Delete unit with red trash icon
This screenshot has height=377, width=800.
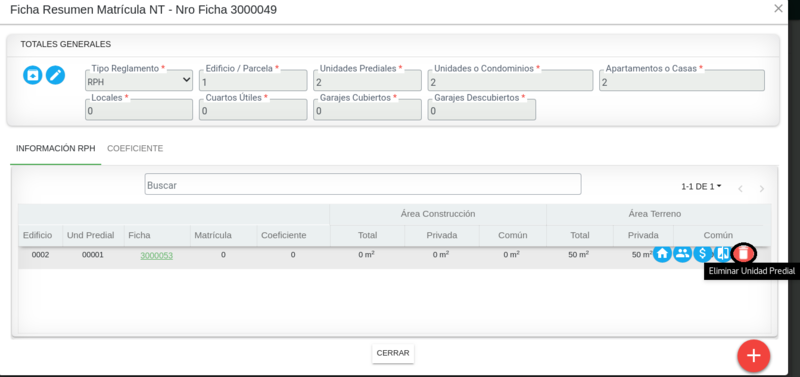coord(744,253)
